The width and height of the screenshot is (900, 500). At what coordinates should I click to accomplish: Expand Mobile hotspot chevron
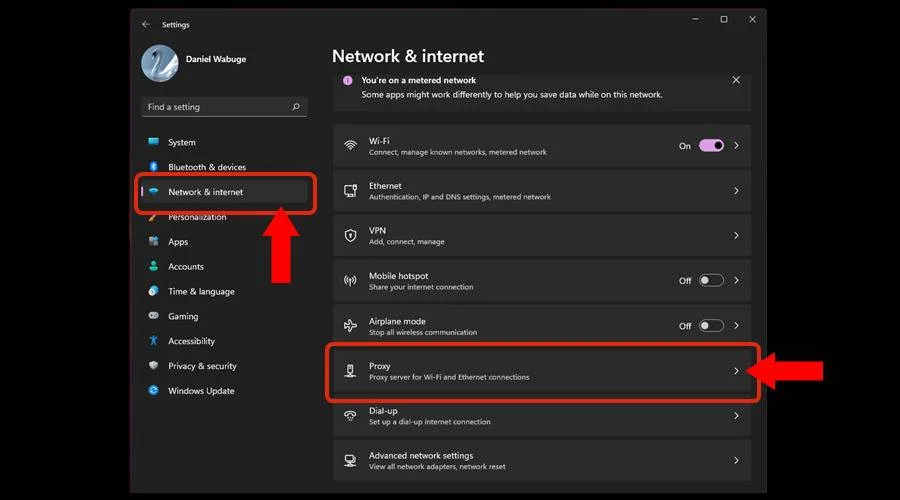pyautogui.click(x=736, y=280)
